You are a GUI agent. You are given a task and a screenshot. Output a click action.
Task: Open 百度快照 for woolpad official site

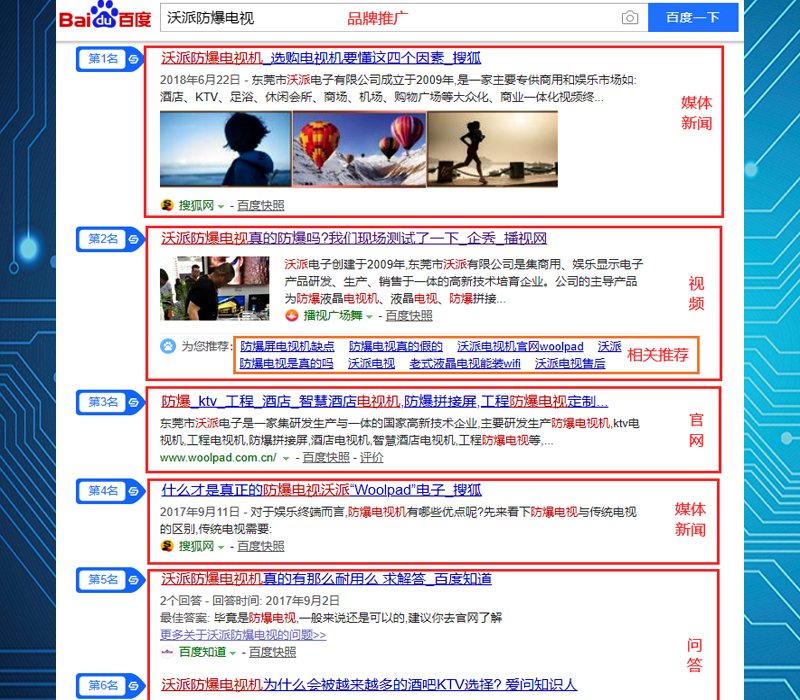[326, 458]
